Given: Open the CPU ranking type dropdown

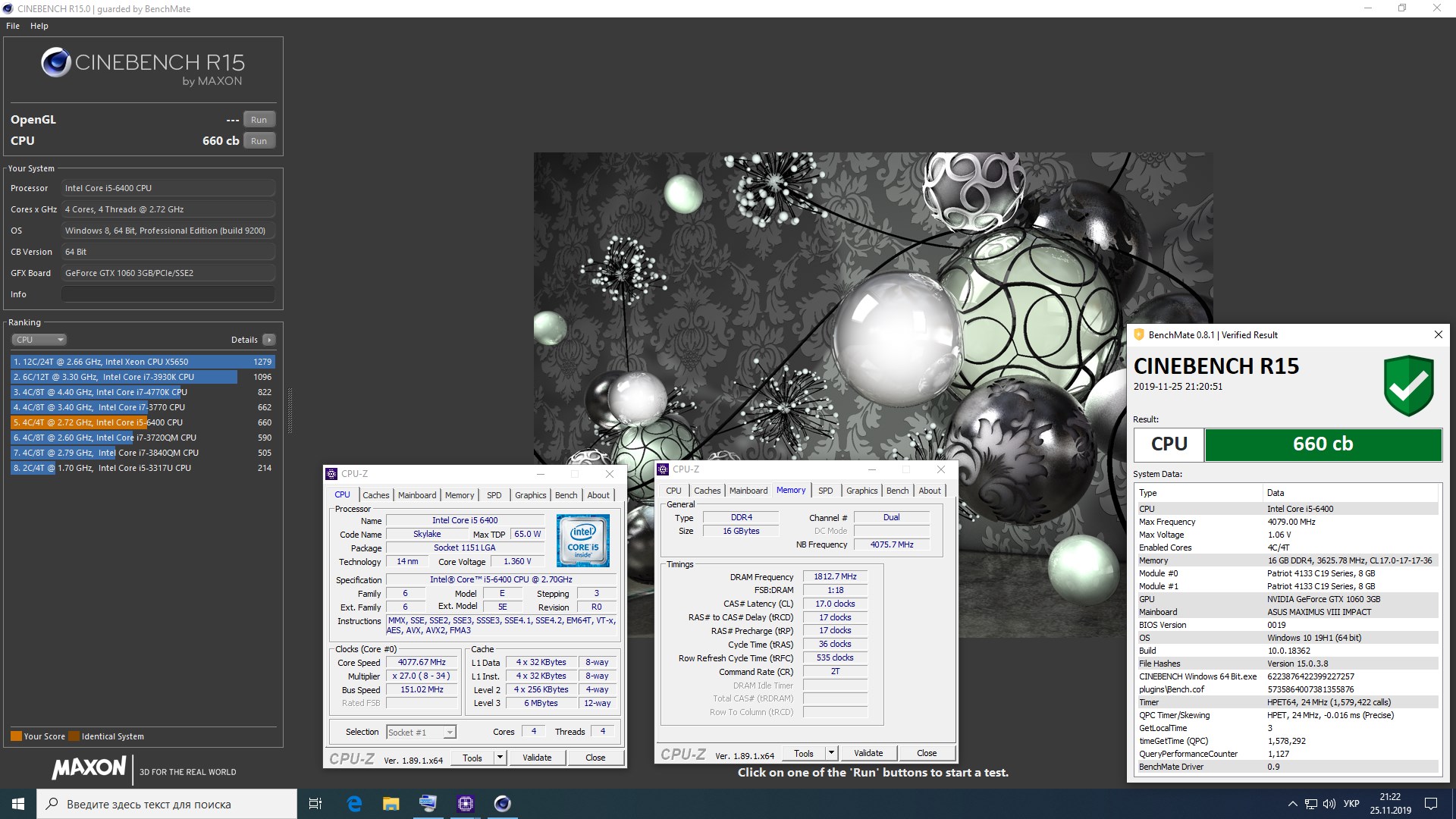Looking at the screenshot, I should pos(39,340).
